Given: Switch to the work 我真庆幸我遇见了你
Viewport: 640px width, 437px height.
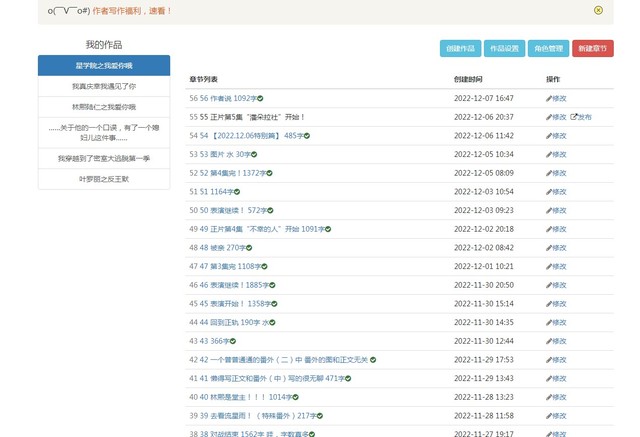Looking at the screenshot, I should click(x=104, y=87).
